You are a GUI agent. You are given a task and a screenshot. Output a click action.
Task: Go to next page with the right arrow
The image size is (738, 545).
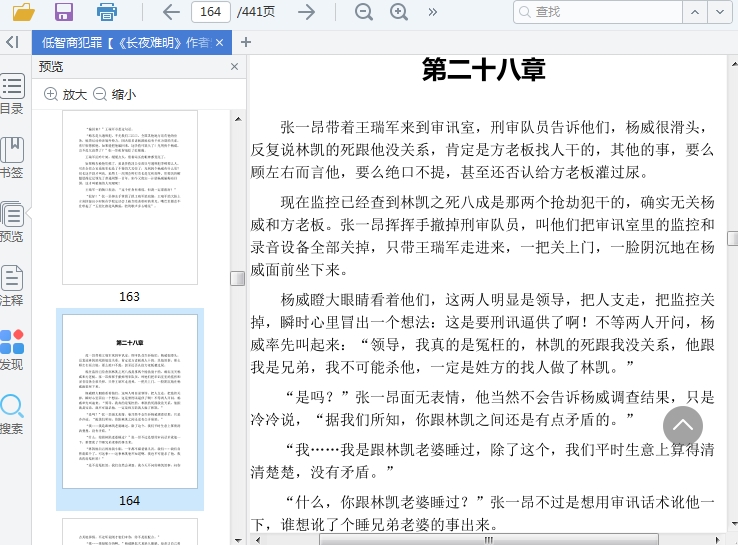pyautogui.click(x=306, y=12)
